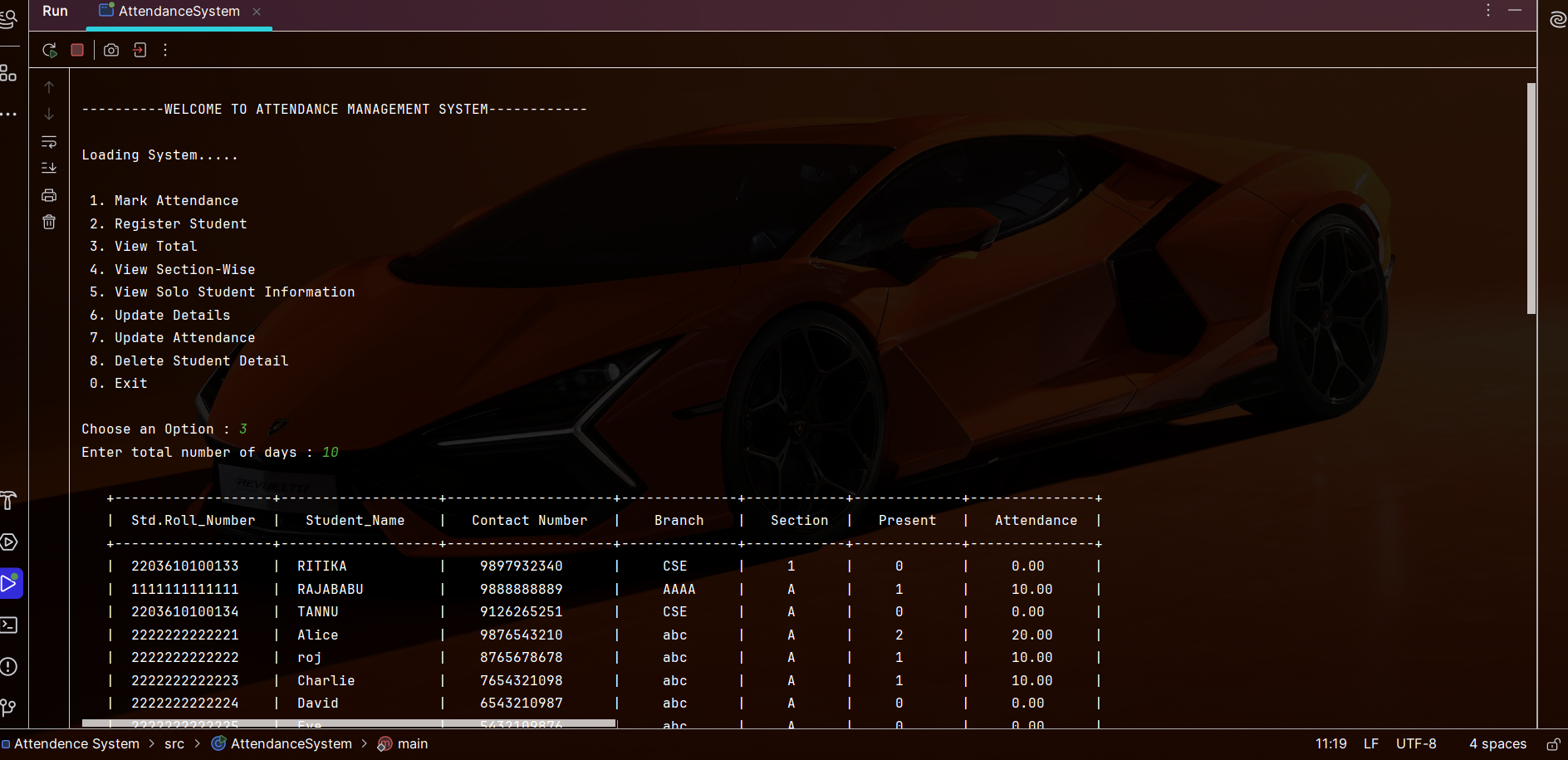Open the Services tool window
The height and width of the screenshot is (760, 1568).
(8, 542)
